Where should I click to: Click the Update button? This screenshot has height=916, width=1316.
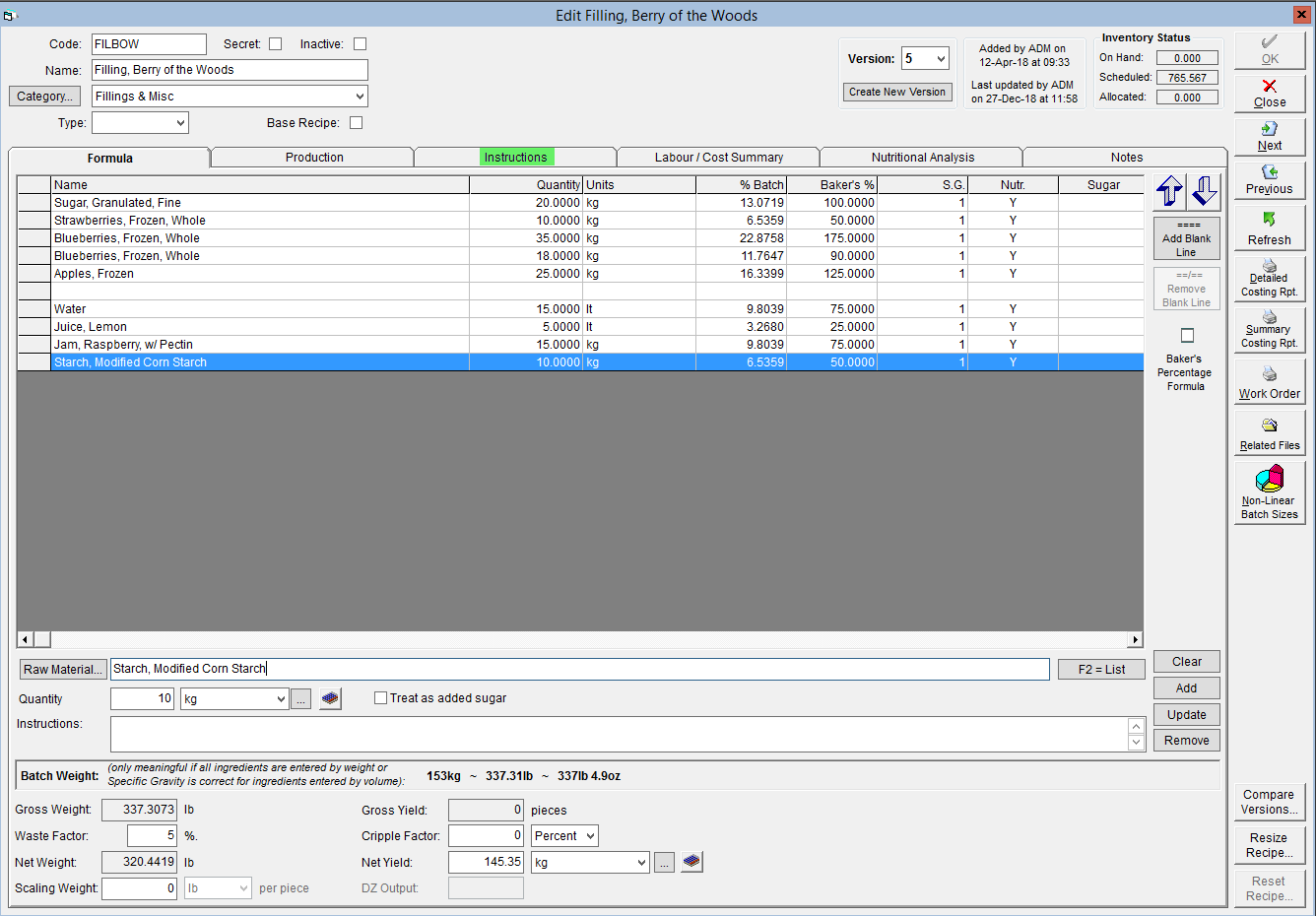click(x=1187, y=715)
